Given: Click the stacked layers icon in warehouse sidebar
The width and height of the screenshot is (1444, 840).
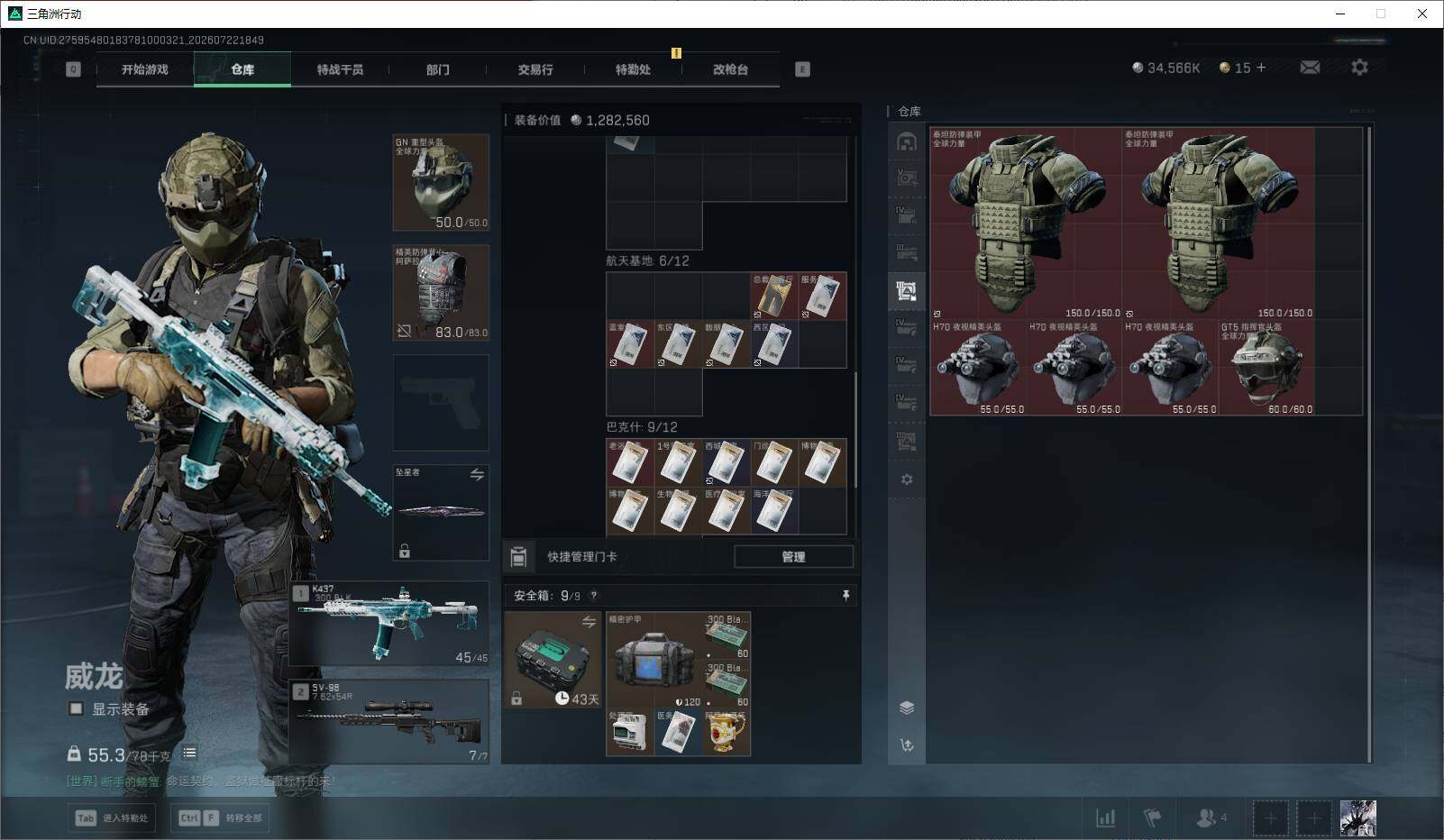Looking at the screenshot, I should [x=907, y=708].
